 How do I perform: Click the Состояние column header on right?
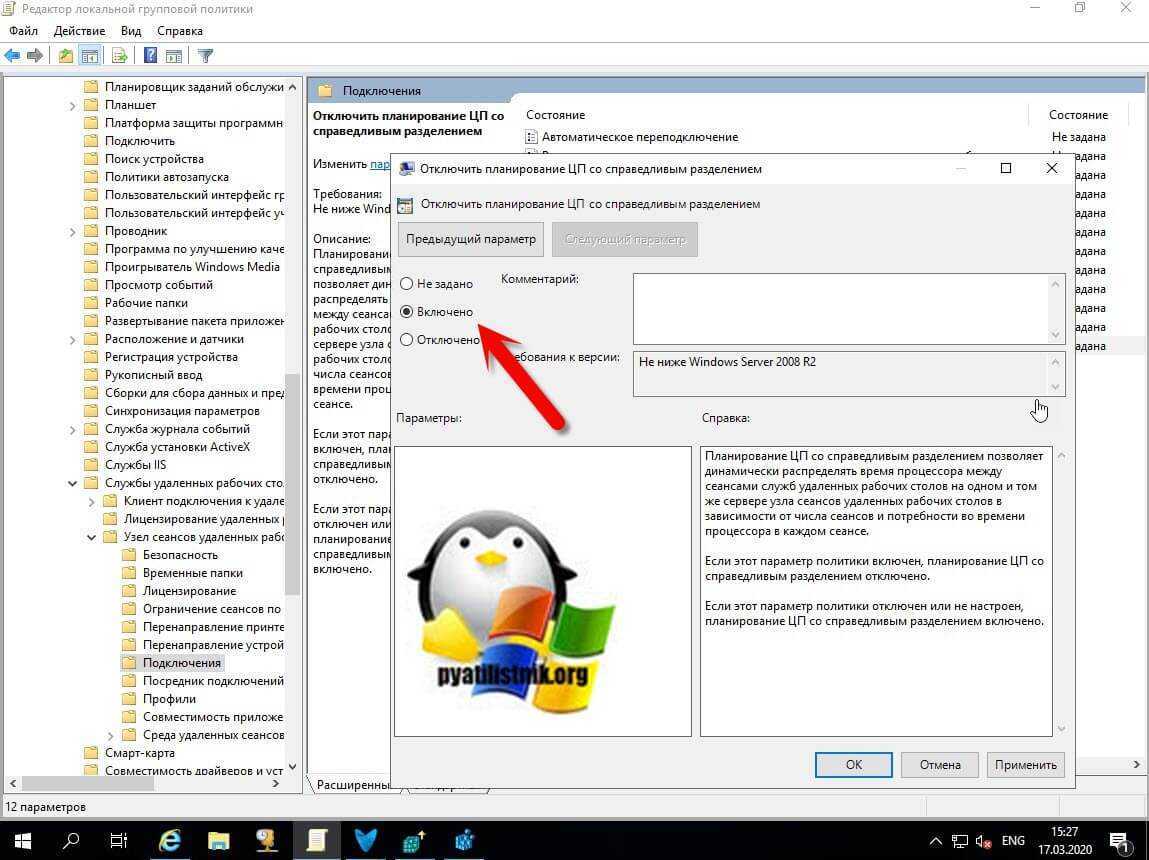pos(1078,115)
